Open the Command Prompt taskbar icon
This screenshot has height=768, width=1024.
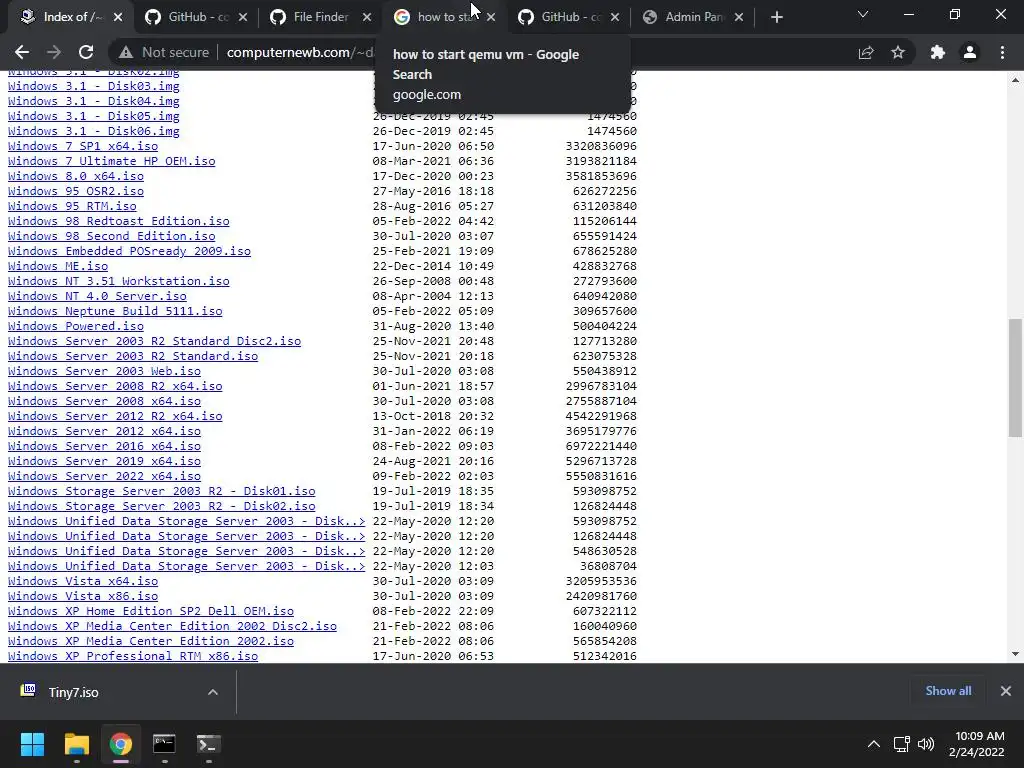(x=165, y=744)
